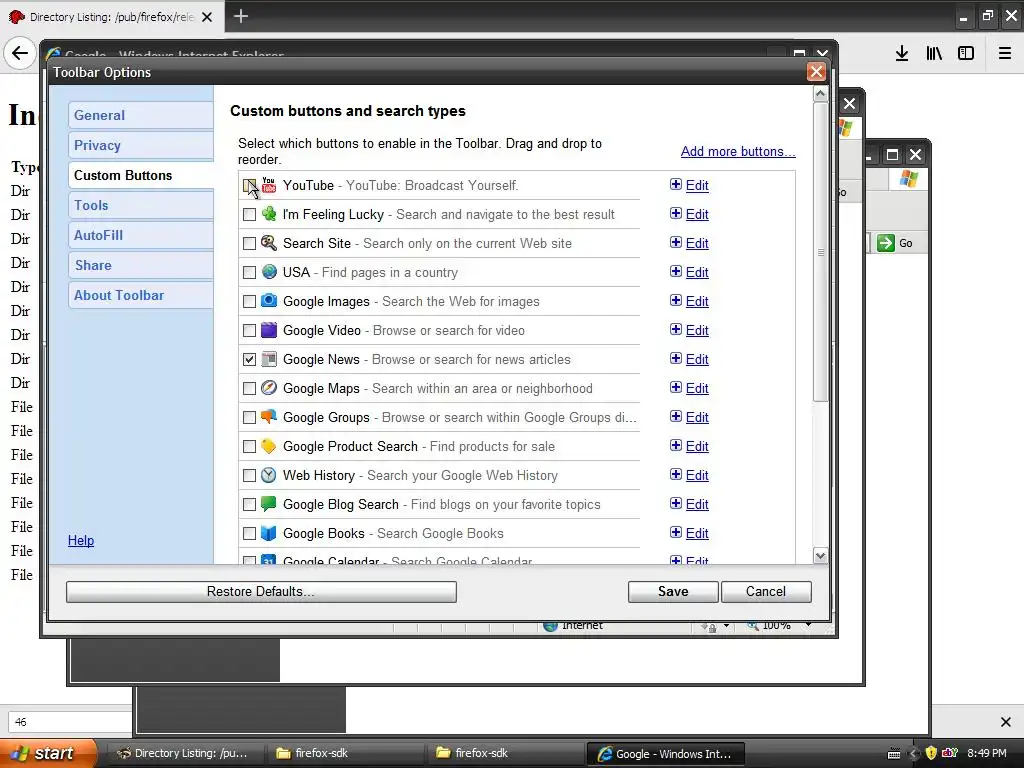The height and width of the screenshot is (768, 1024).
Task: Uncheck the Google News checkbox
Action: tap(249, 359)
